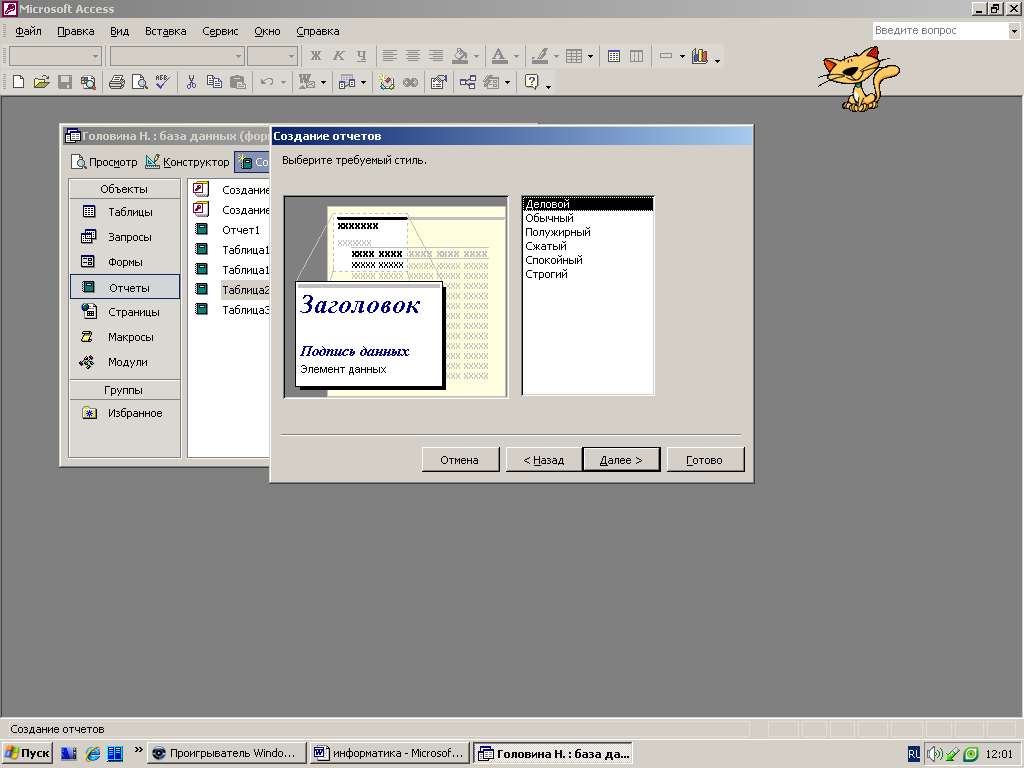1024x768 pixels.
Task: Open the Сервис menu
Action: point(220,31)
